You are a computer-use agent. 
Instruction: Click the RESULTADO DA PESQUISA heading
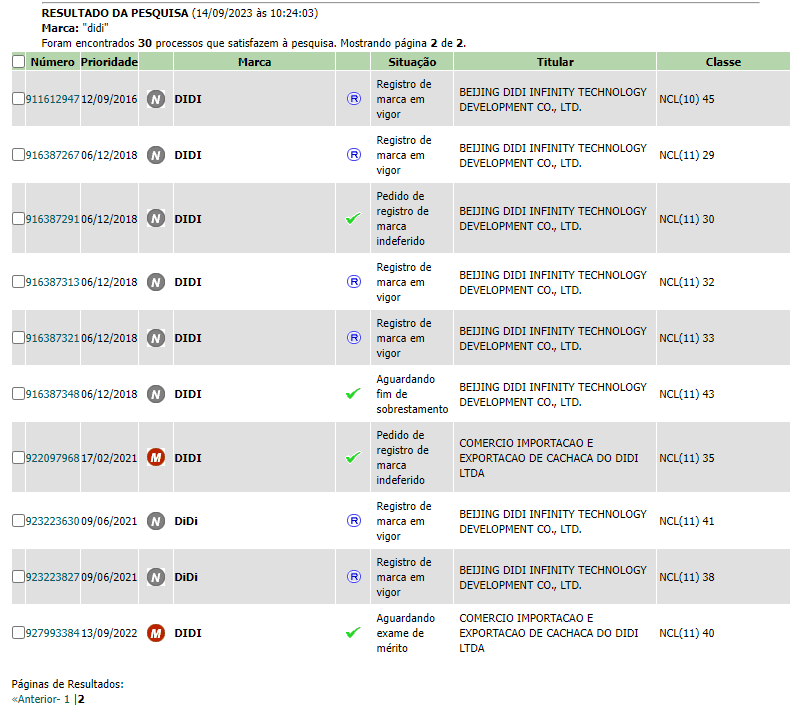tap(115, 13)
